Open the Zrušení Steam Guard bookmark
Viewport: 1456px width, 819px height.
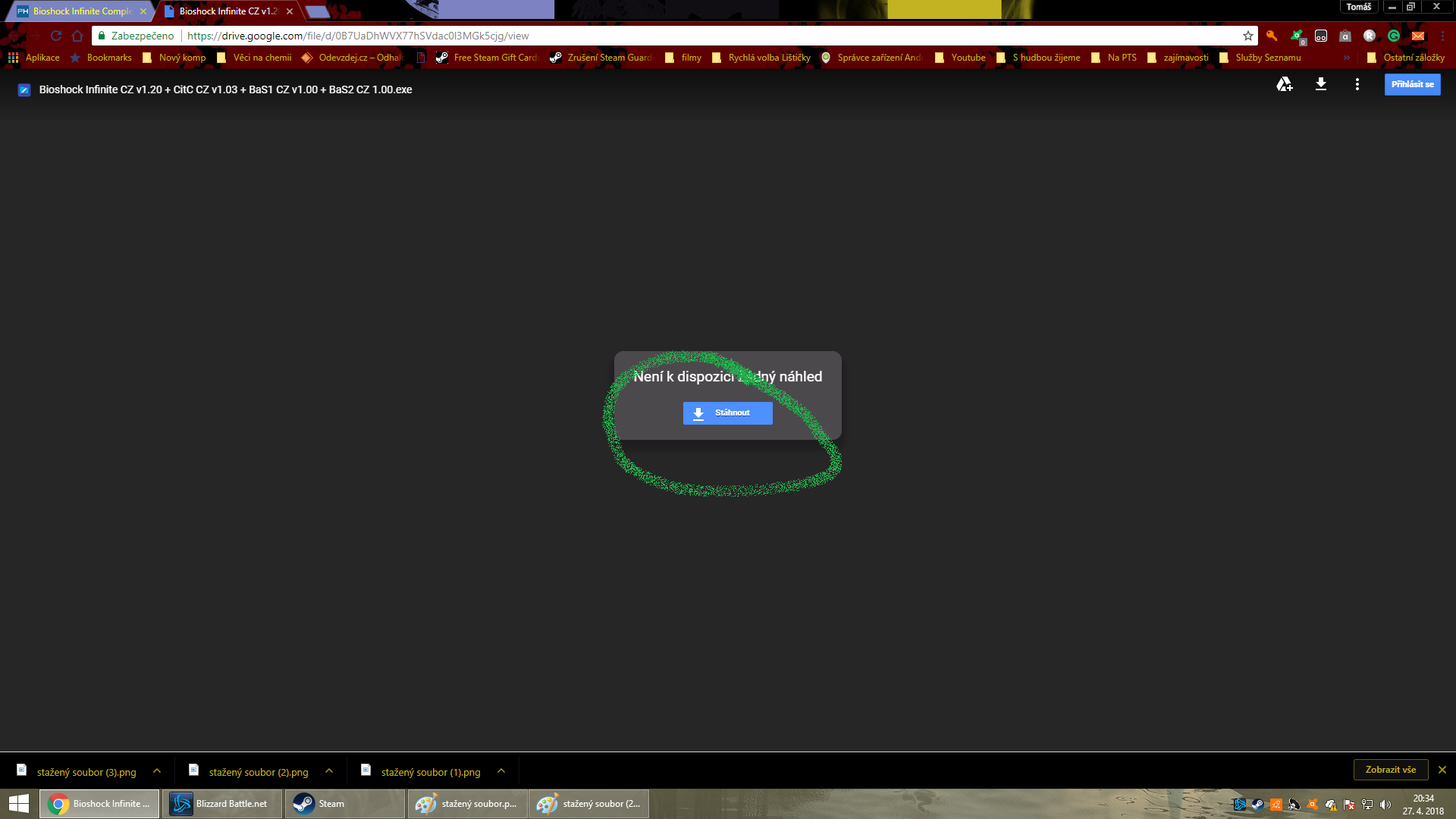point(601,58)
